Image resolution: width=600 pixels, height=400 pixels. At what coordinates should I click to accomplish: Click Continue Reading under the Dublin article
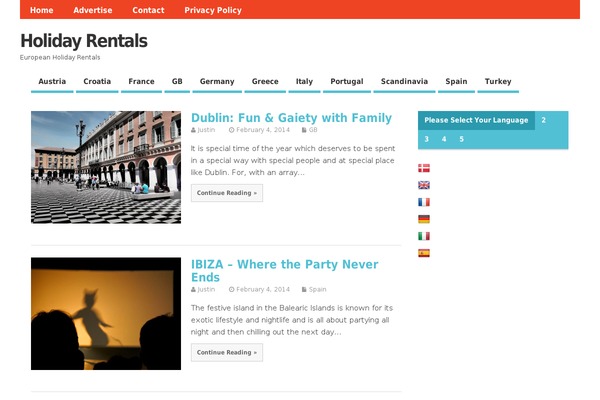tap(227, 193)
